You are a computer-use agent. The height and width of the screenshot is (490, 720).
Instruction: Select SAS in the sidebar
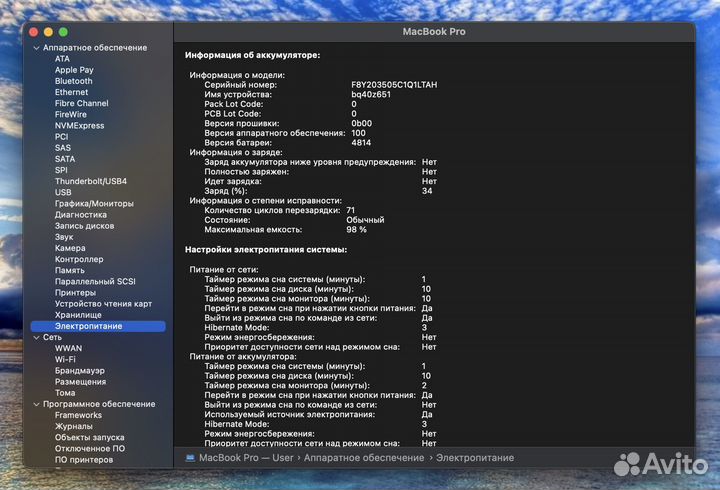[62, 148]
